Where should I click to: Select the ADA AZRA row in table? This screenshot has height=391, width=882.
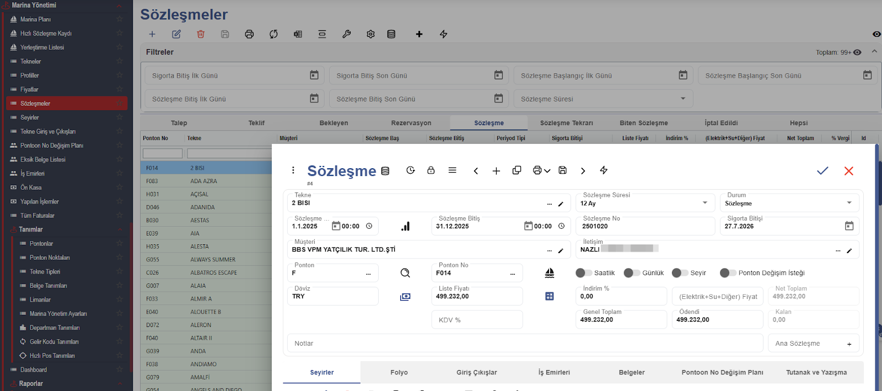coord(206,181)
